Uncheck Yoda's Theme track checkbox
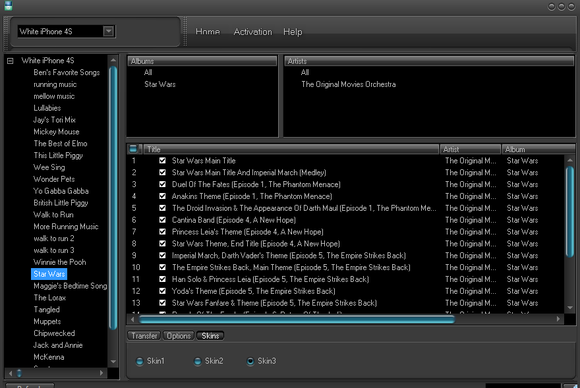Viewport: 580px width, 388px height. (x=162, y=291)
